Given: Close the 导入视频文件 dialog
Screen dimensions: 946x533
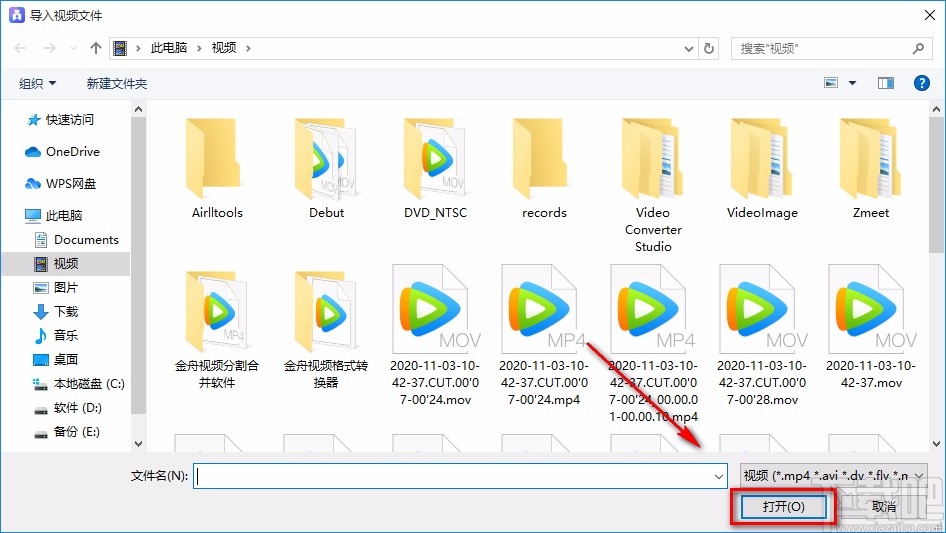Looking at the screenshot, I should tap(930, 15).
